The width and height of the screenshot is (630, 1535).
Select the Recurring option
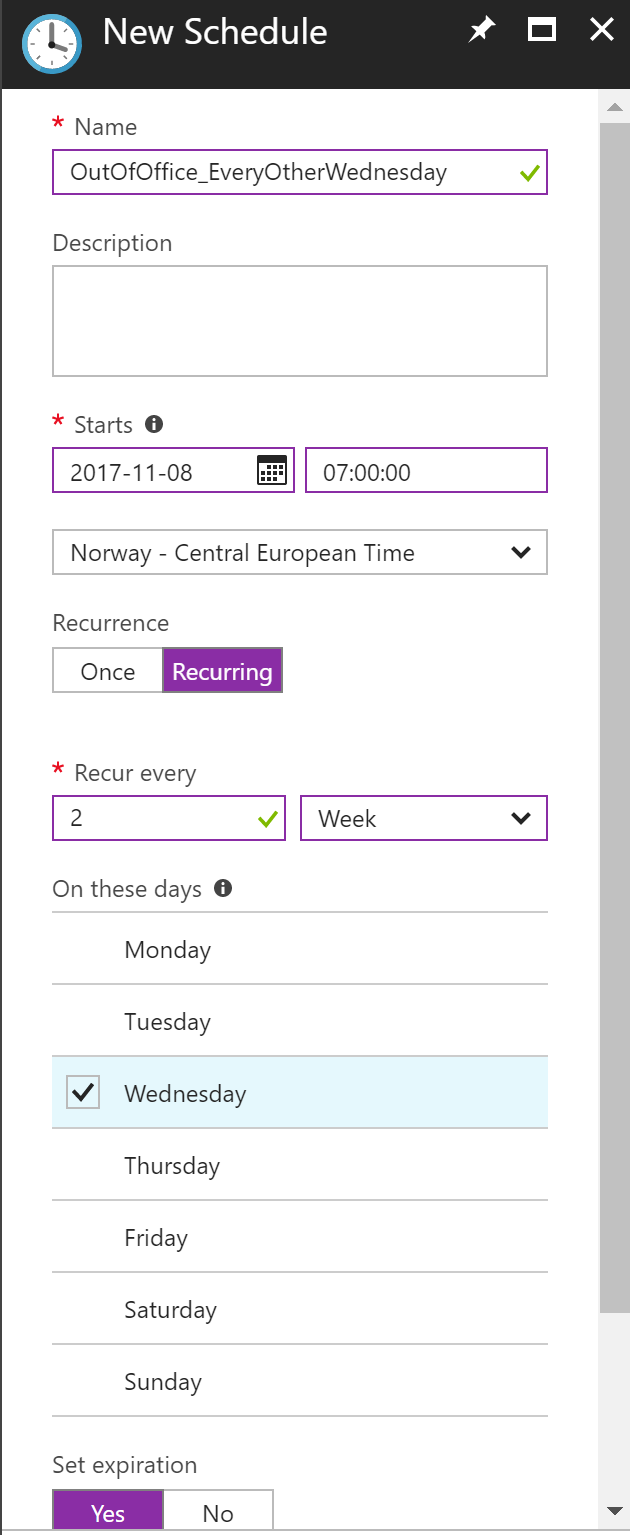pyautogui.click(x=222, y=671)
